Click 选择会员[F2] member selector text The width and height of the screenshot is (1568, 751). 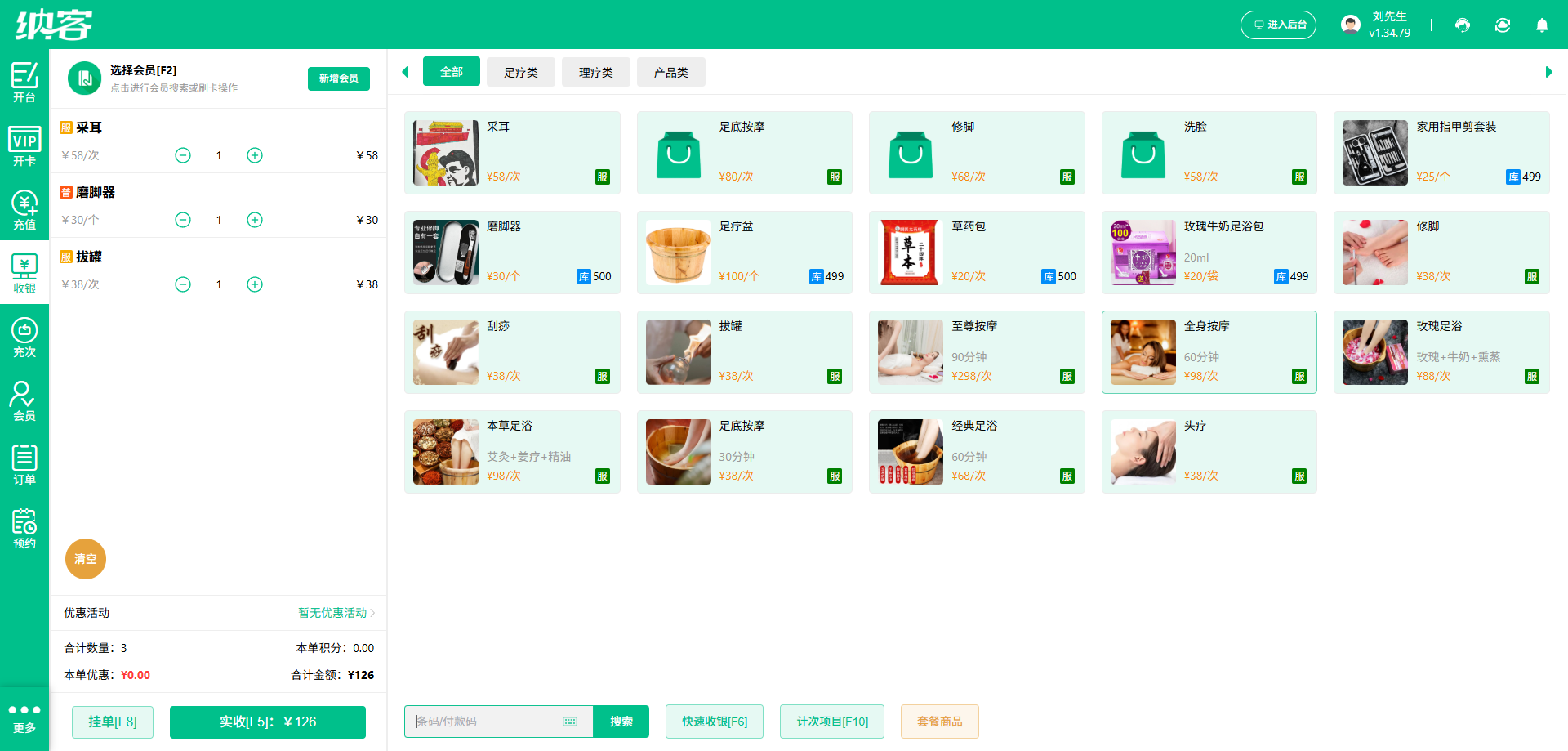(144, 70)
